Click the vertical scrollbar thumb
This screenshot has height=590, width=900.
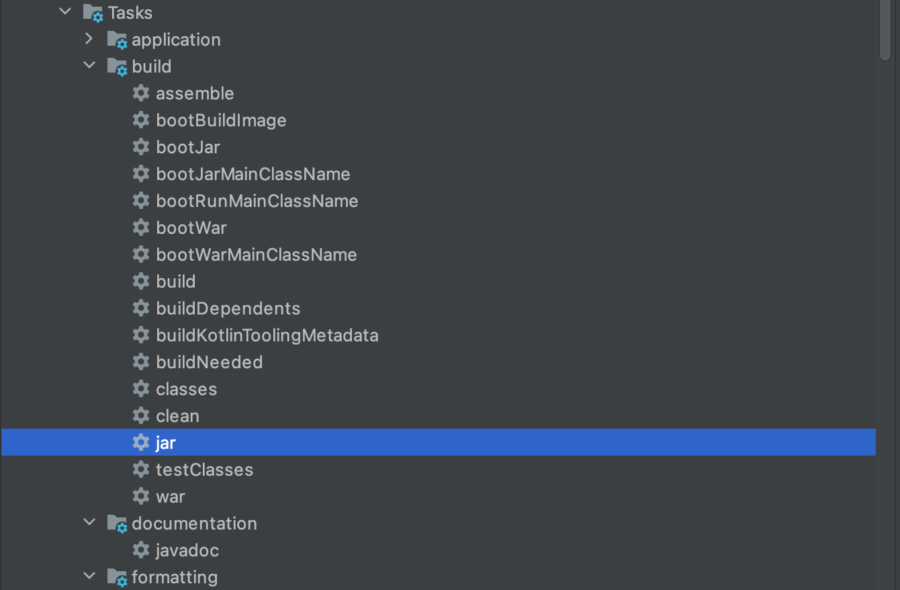pos(885,29)
